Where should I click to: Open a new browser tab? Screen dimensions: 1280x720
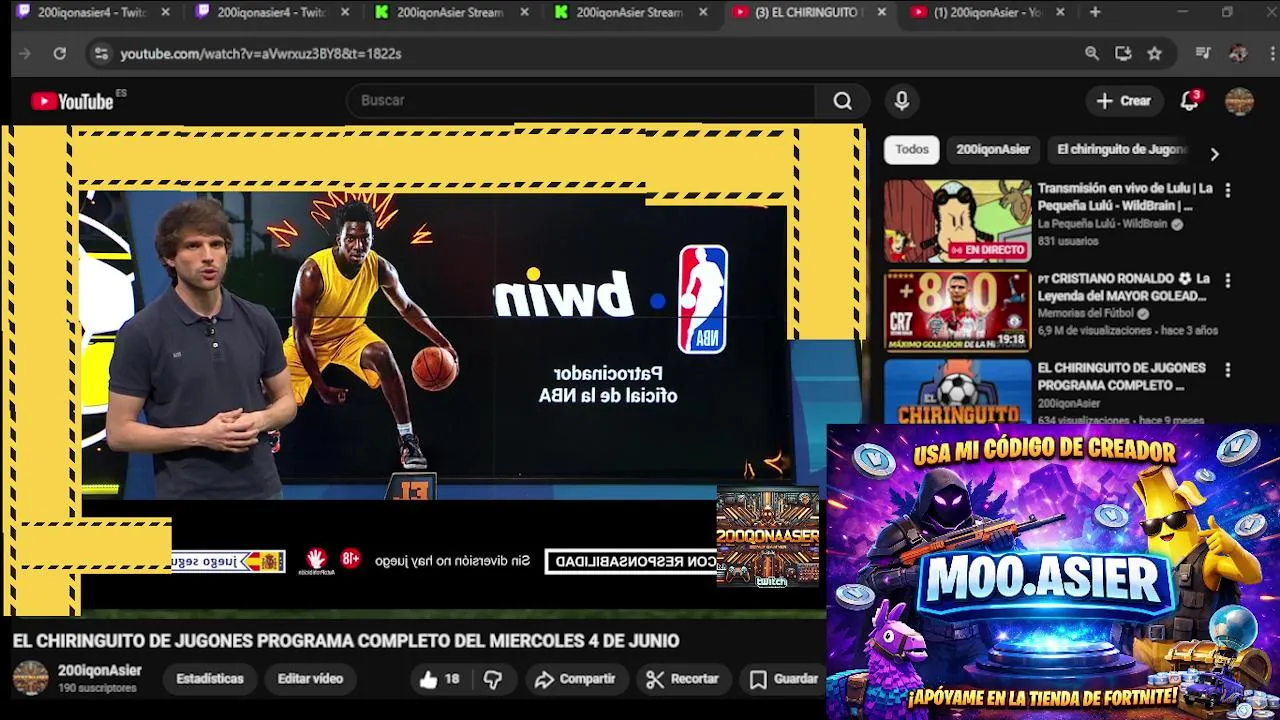tap(1095, 12)
